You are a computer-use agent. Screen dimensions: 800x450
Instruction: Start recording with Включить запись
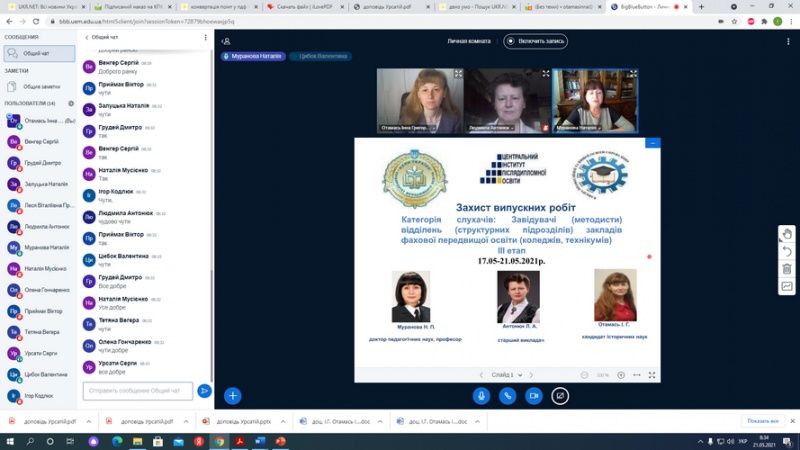tap(535, 41)
